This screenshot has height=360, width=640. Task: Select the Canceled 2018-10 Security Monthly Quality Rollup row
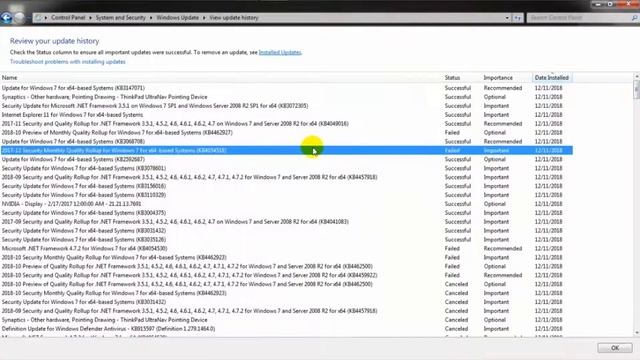click(x=287, y=293)
